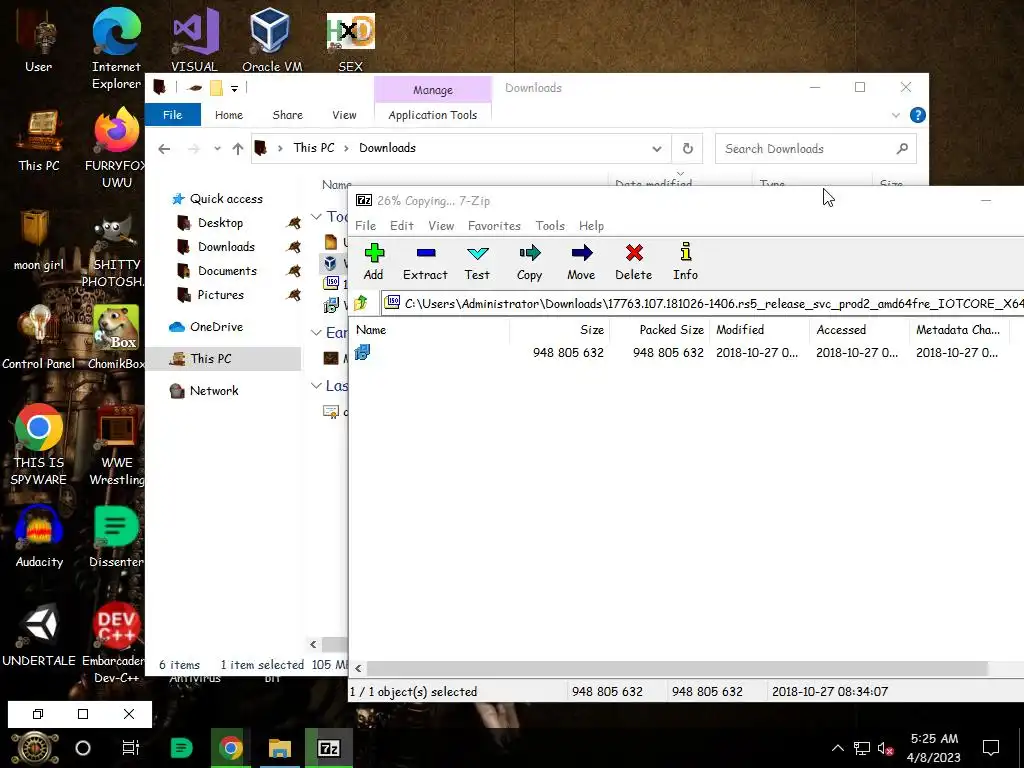The width and height of the screenshot is (1024, 768).
Task: Click Explorer up-folder arrow
Action: (x=238, y=149)
